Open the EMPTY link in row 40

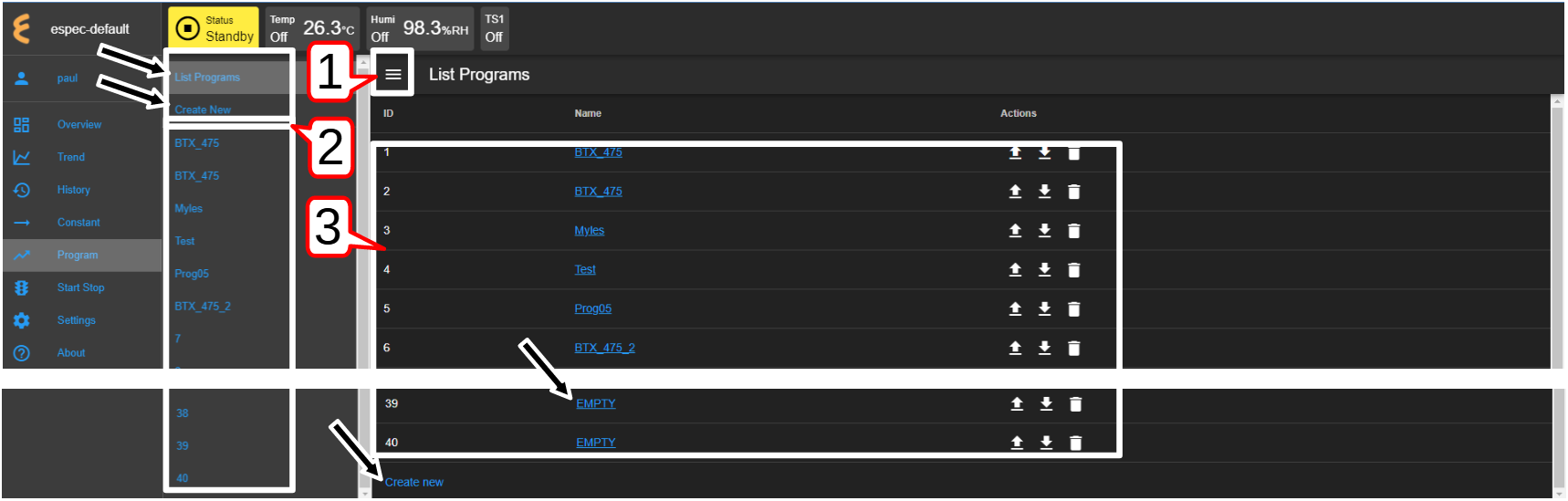pyautogui.click(x=596, y=443)
